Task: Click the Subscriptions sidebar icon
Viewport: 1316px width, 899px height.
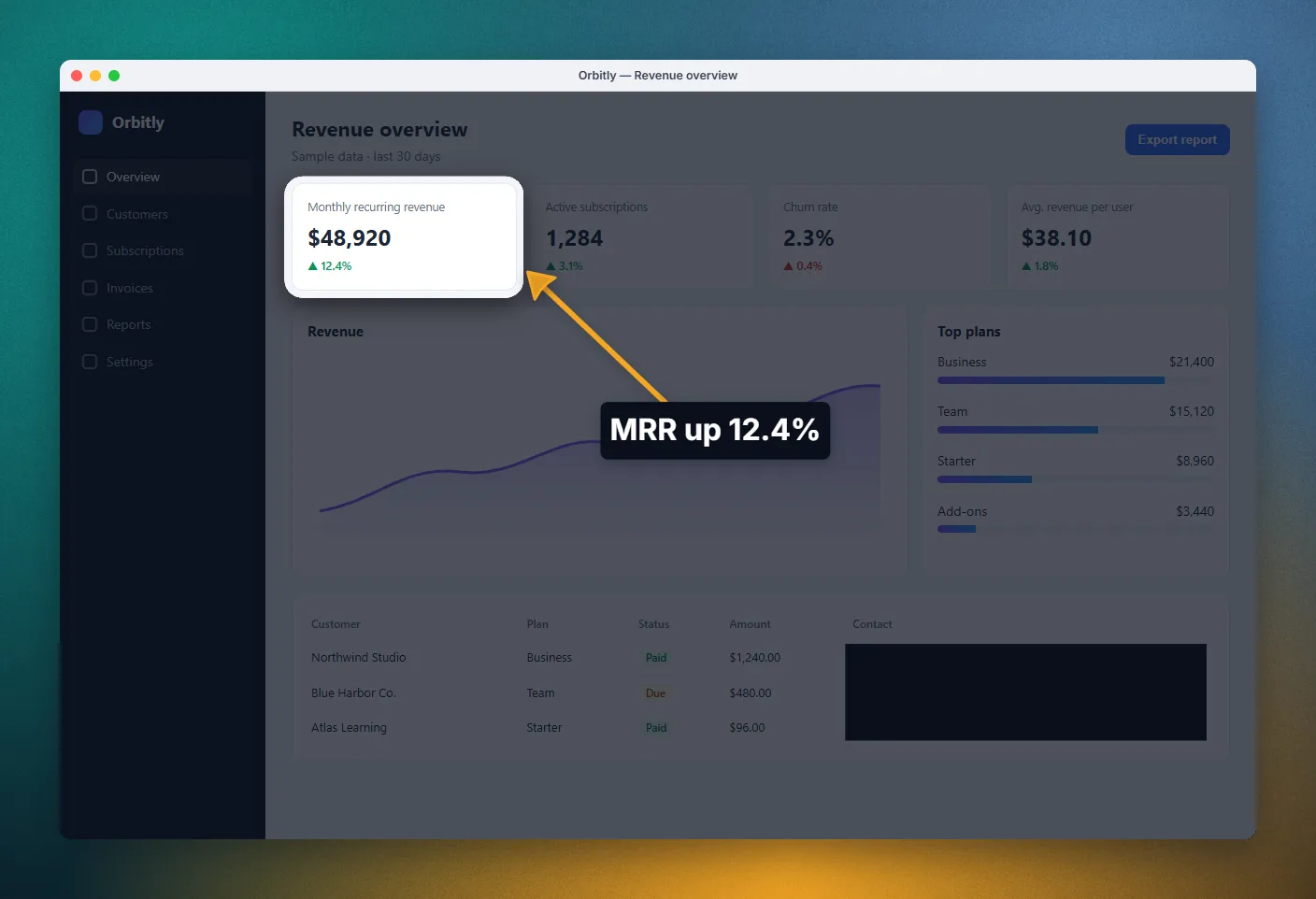Action: (90, 250)
